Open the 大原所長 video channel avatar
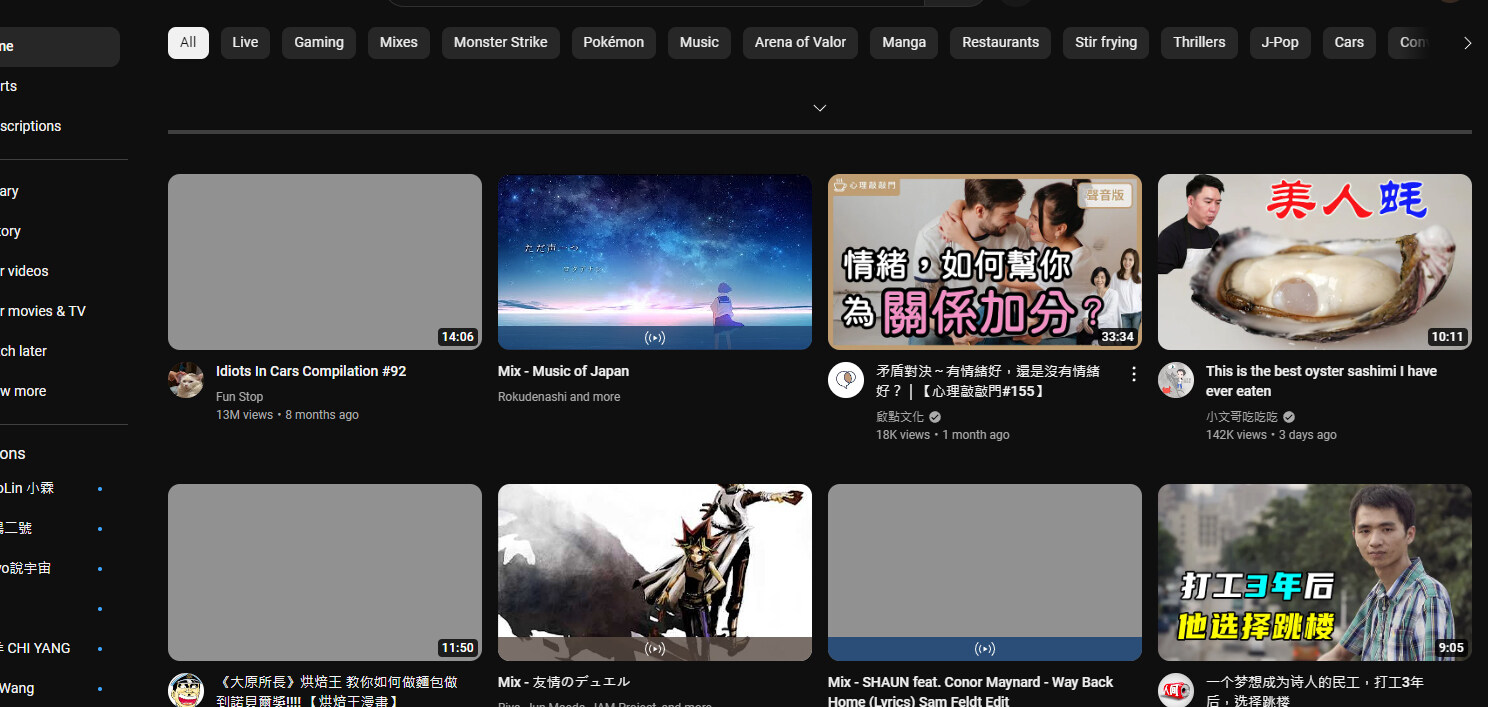The width and height of the screenshot is (1488, 707). click(186, 690)
